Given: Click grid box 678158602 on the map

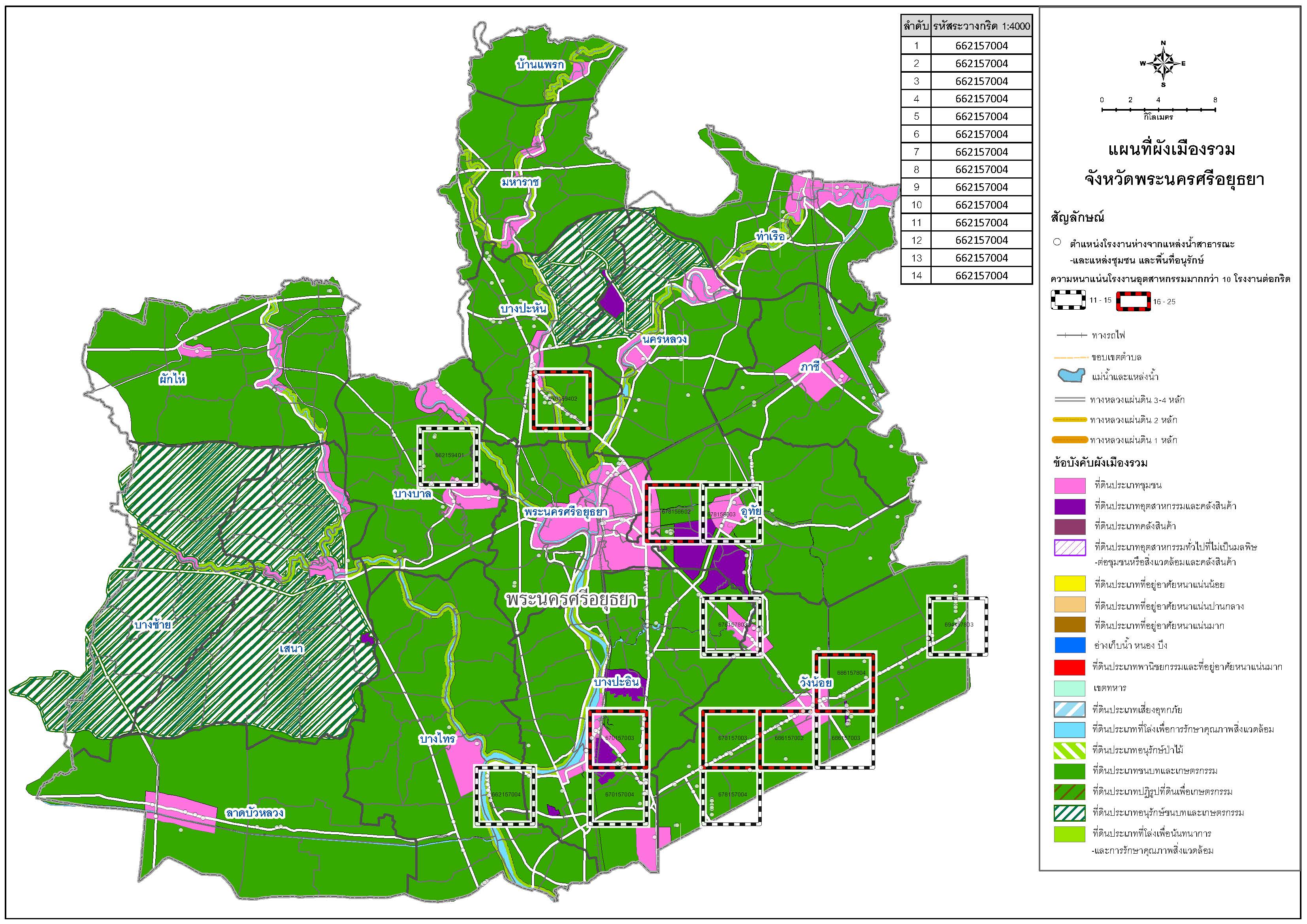Looking at the screenshot, I should (674, 513).
